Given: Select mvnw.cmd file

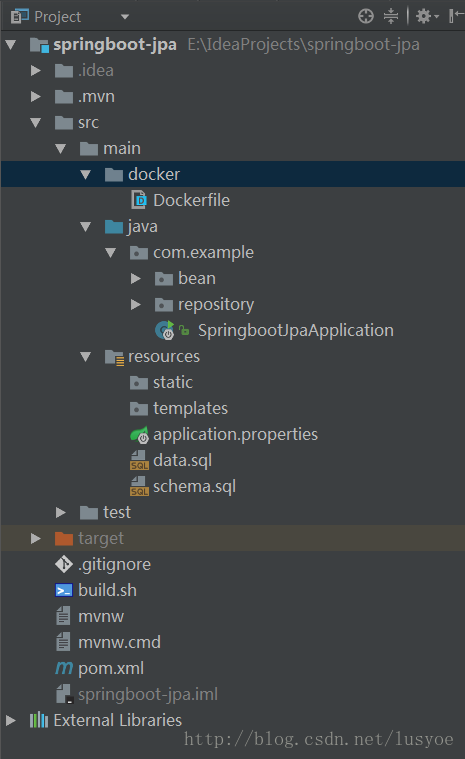Looking at the screenshot, I should (119, 642).
